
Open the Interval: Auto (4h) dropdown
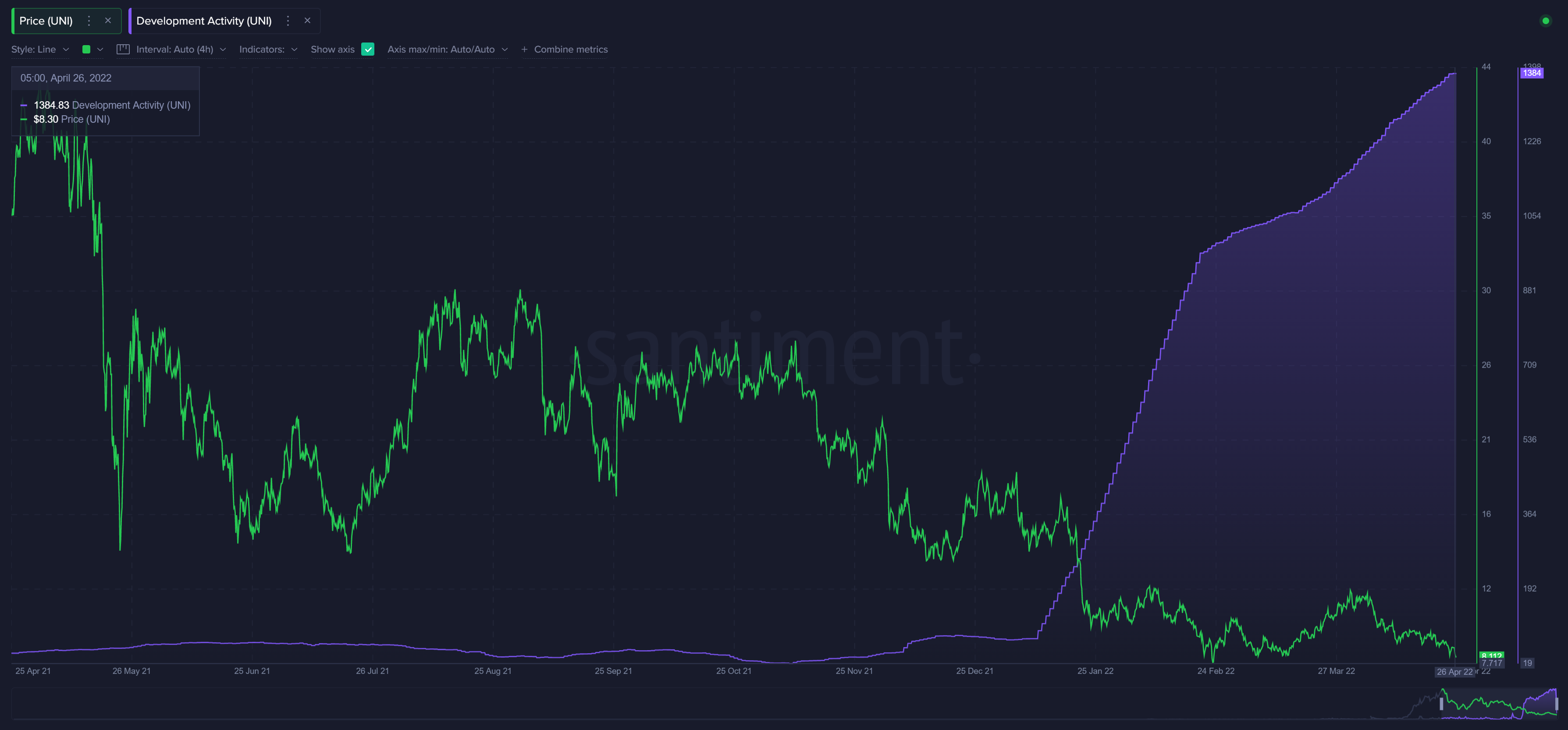click(181, 49)
